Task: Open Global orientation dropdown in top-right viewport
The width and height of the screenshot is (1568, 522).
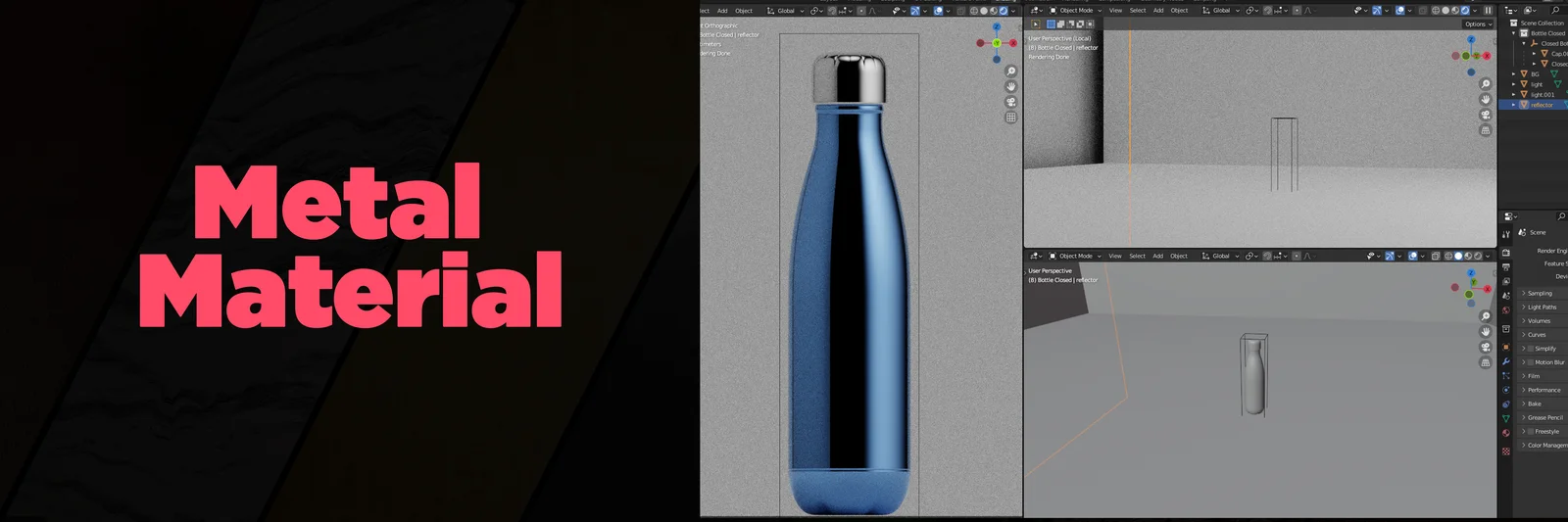Action: pyautogui.click(x=1221, y=10)
